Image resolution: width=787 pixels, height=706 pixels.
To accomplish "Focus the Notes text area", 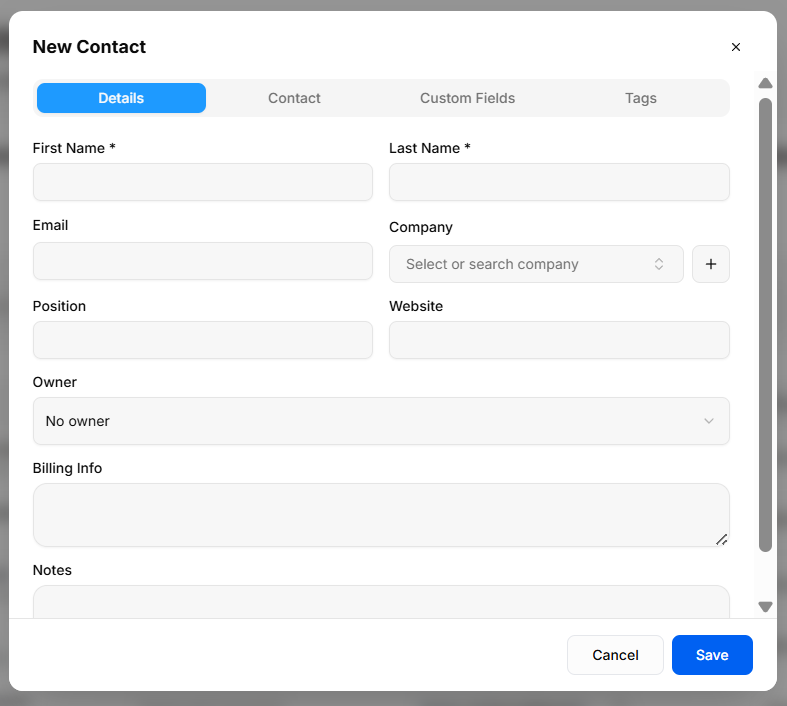I will pyautogui.click(x=381, y=602).
